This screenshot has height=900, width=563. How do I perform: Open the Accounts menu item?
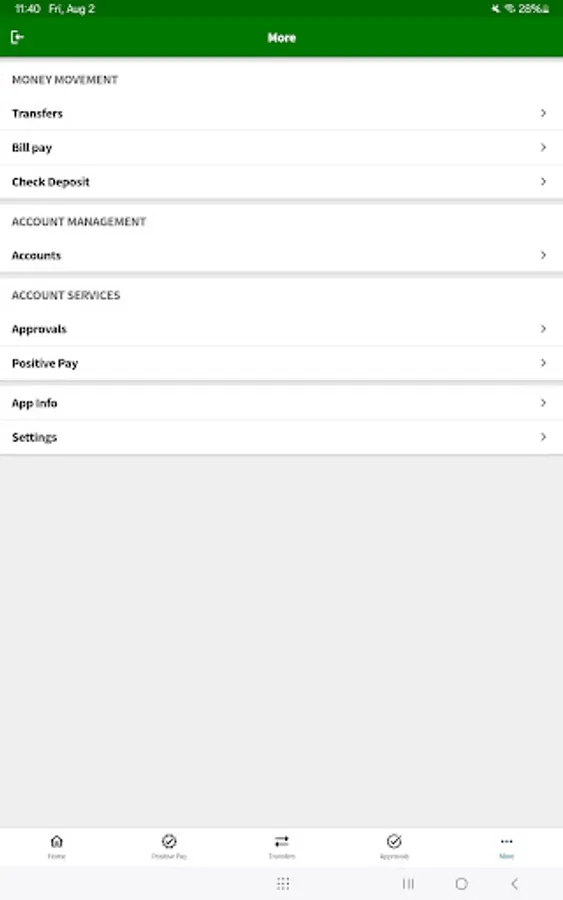coord(281,255)
